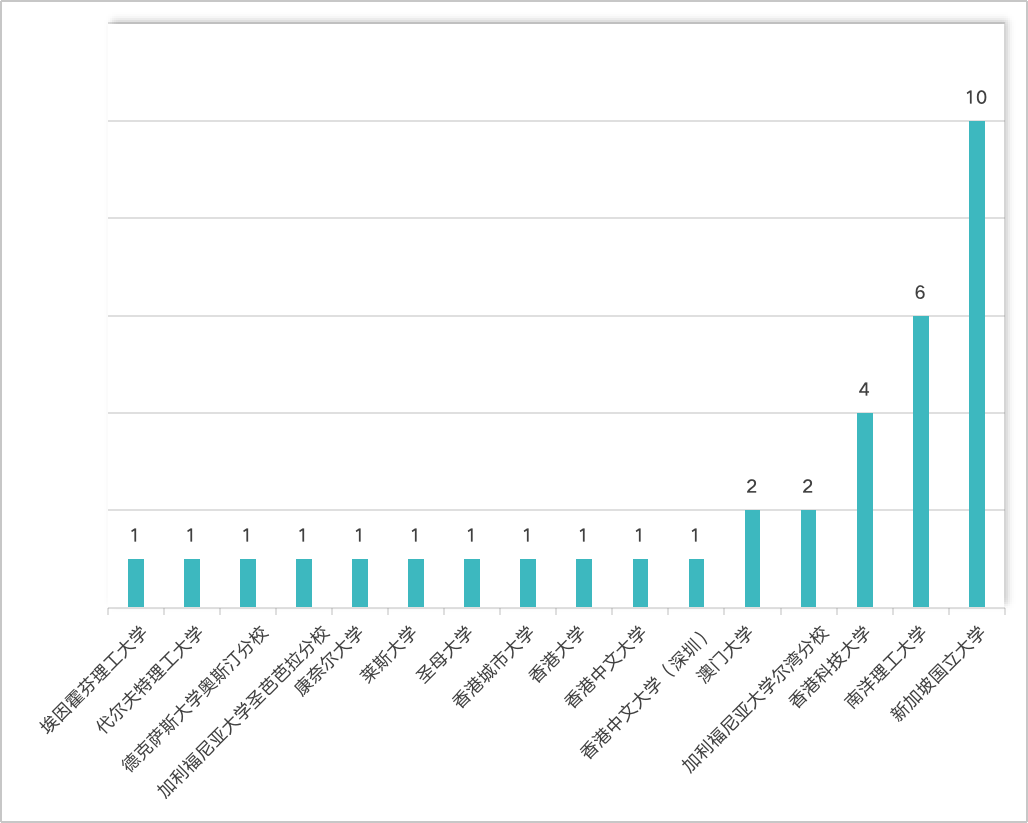The width and height of the screenshot is (1028, 823).
Task: Click the axis label 南洋理工大学
Action: pyautogui.click(x=887, y=668)
